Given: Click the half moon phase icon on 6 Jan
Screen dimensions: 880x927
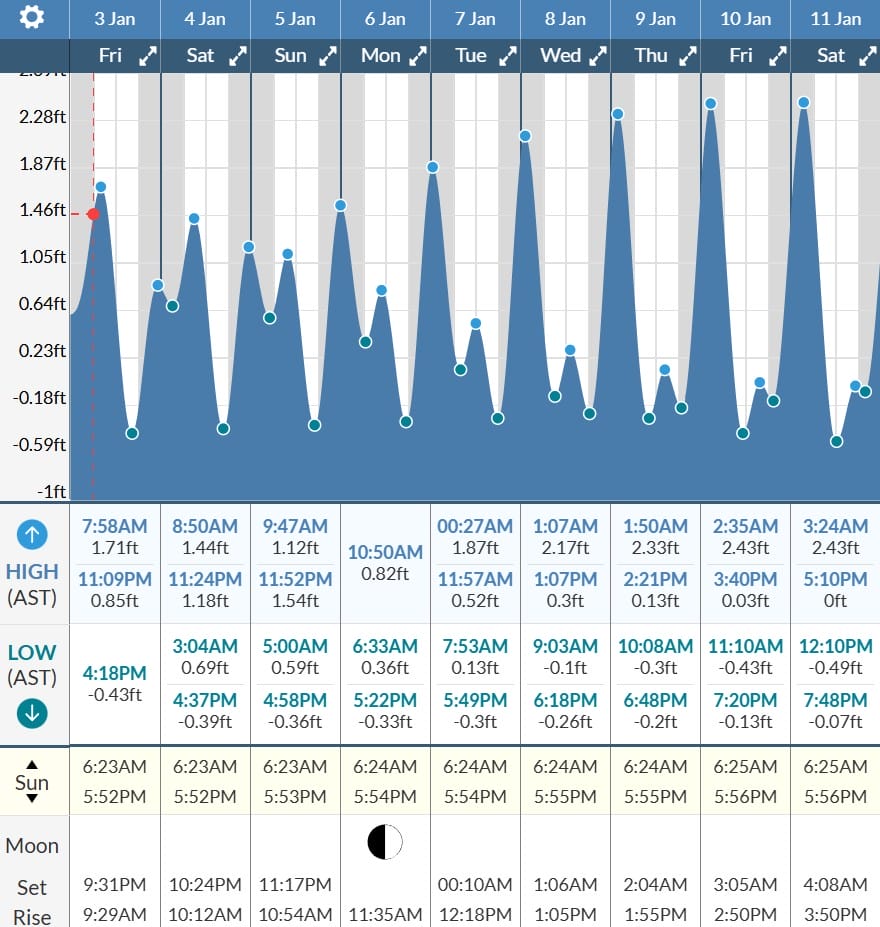Looking at the screenshot, I should coord(385,842).
